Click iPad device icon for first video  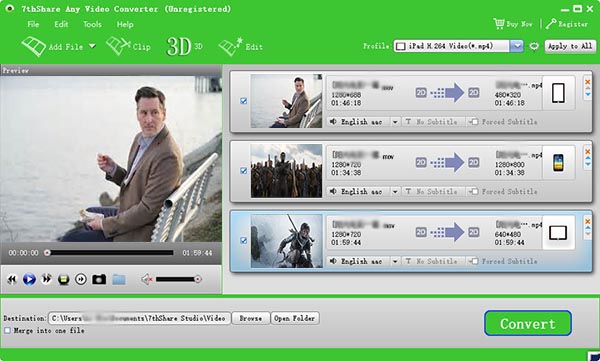(x=558, y=93)
